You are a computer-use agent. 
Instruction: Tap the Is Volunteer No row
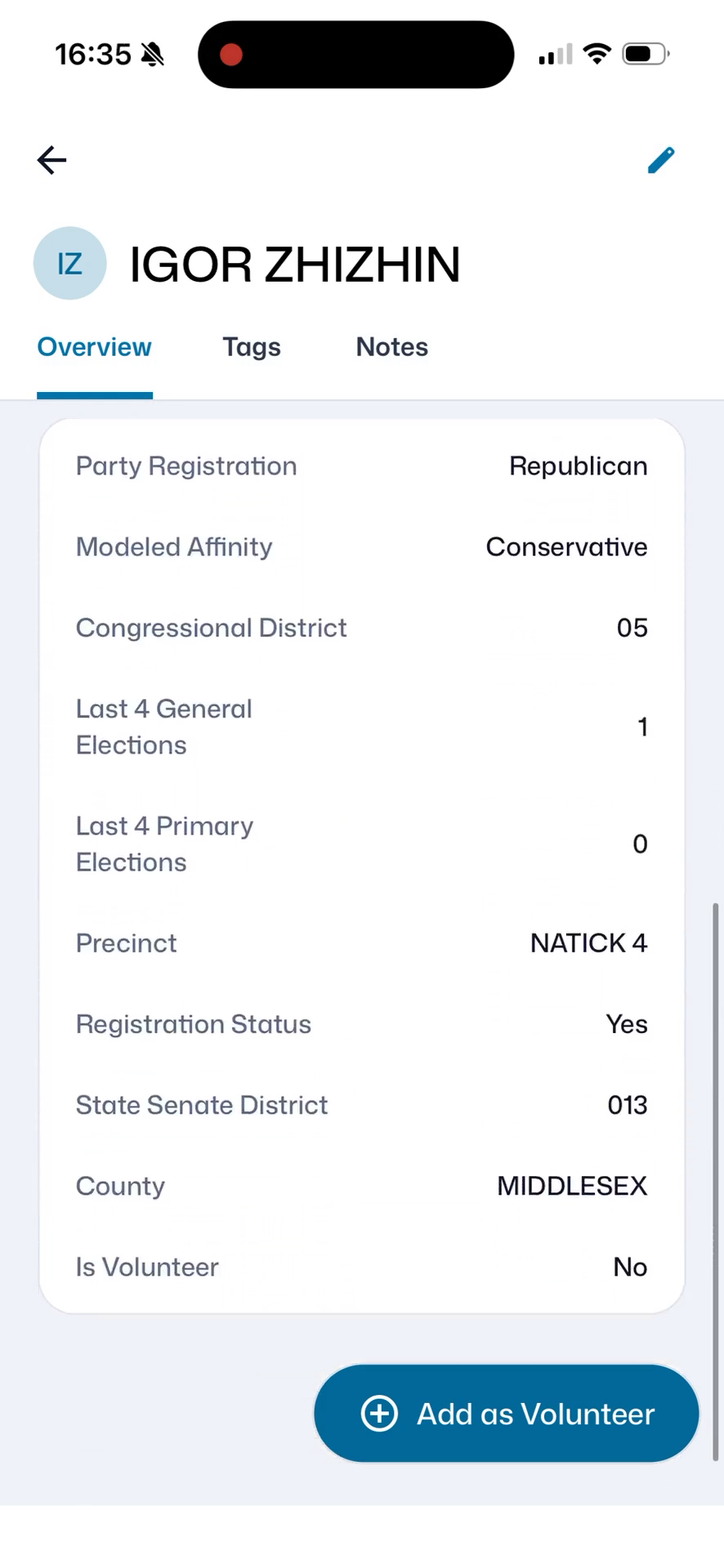click(362, 1267)
